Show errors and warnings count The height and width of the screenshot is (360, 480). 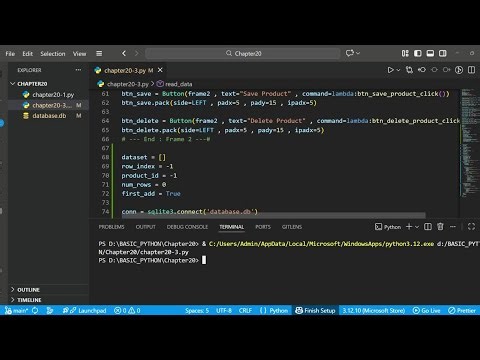pyautogui.click(x=127, y=311)
